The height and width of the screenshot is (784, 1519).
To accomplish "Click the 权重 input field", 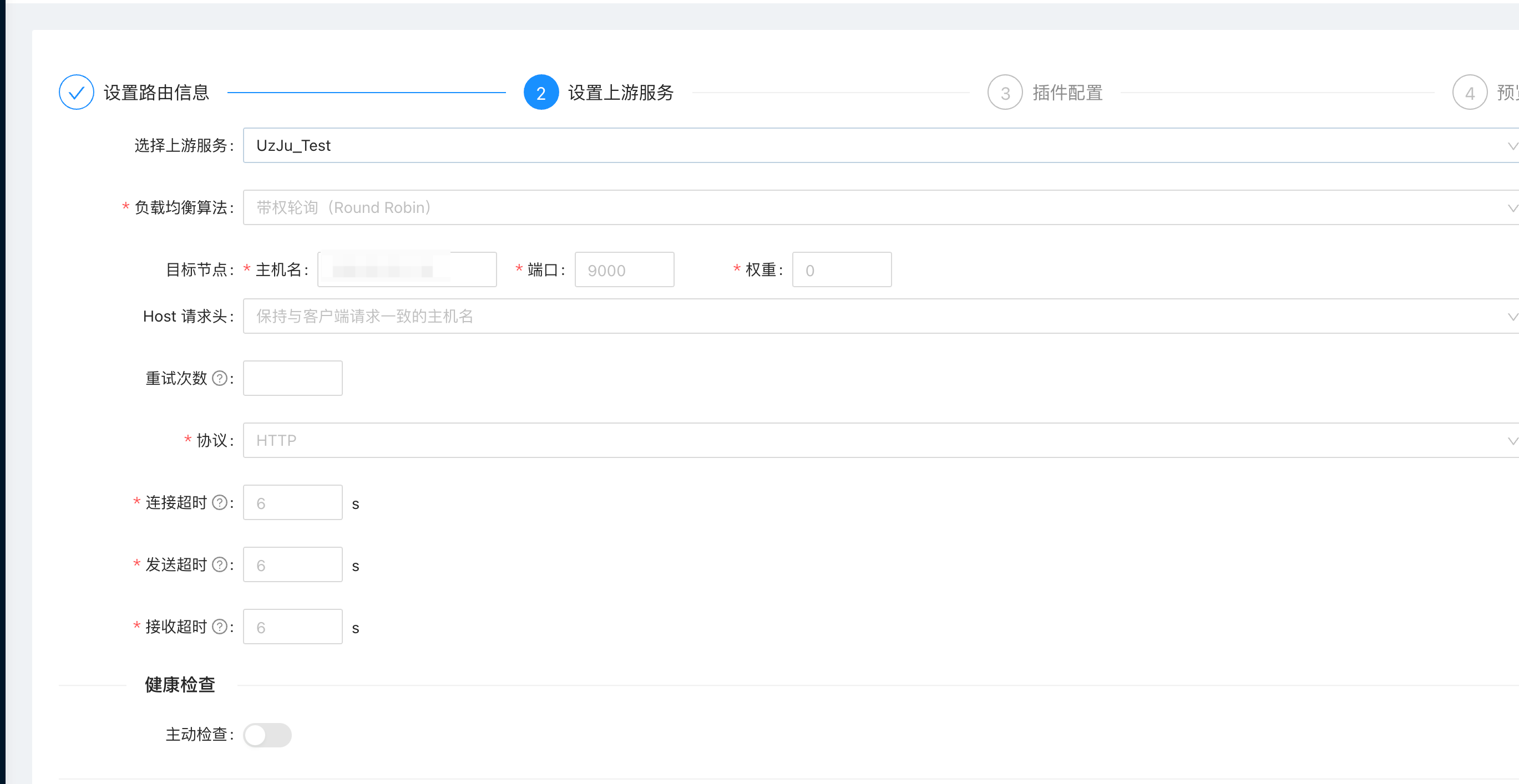I will pyautogui.click(x=842, y=270).
